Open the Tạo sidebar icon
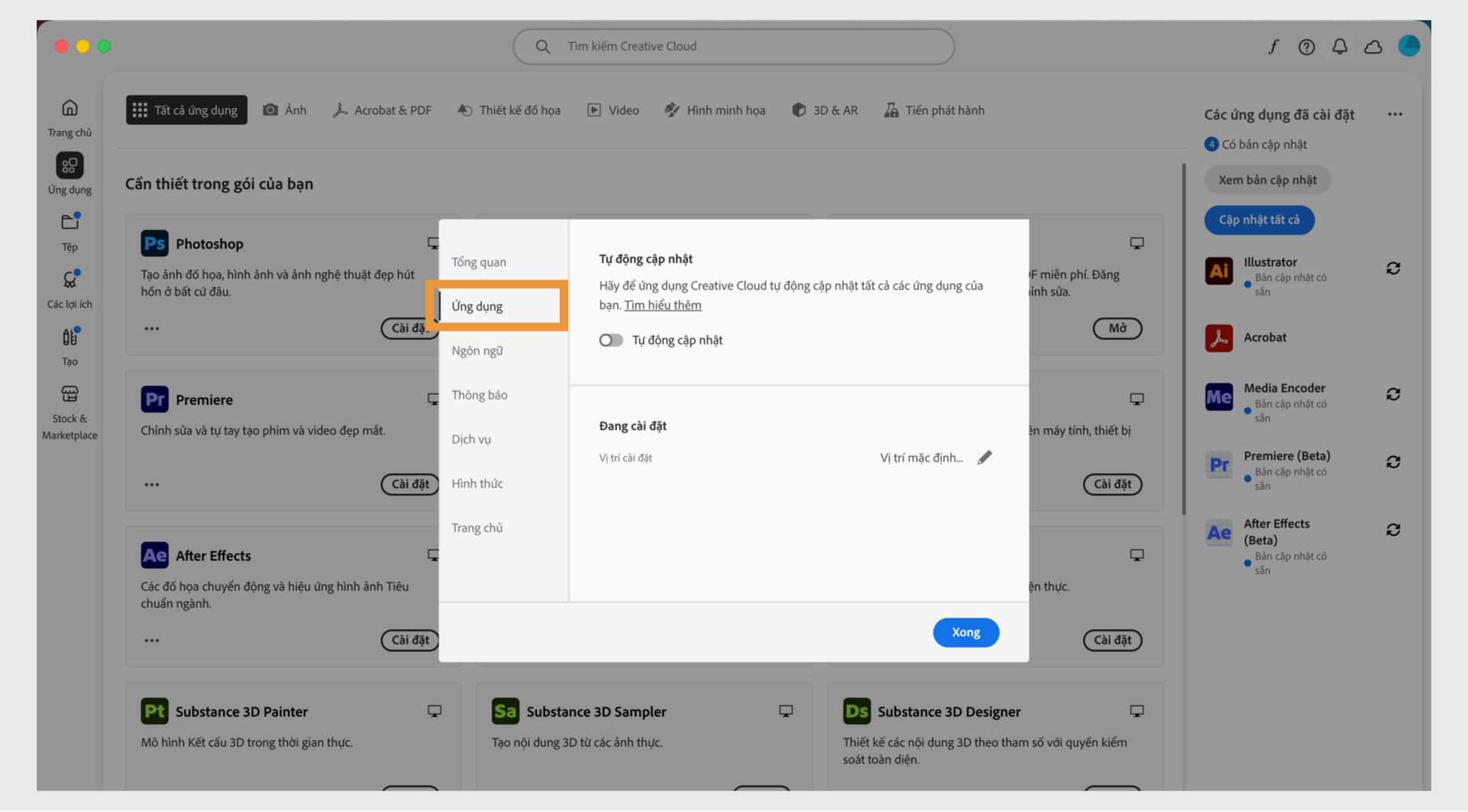Image resolution: width=1468 pixels, height=812 pixels. pyautogui.click(x=70, y=336)
